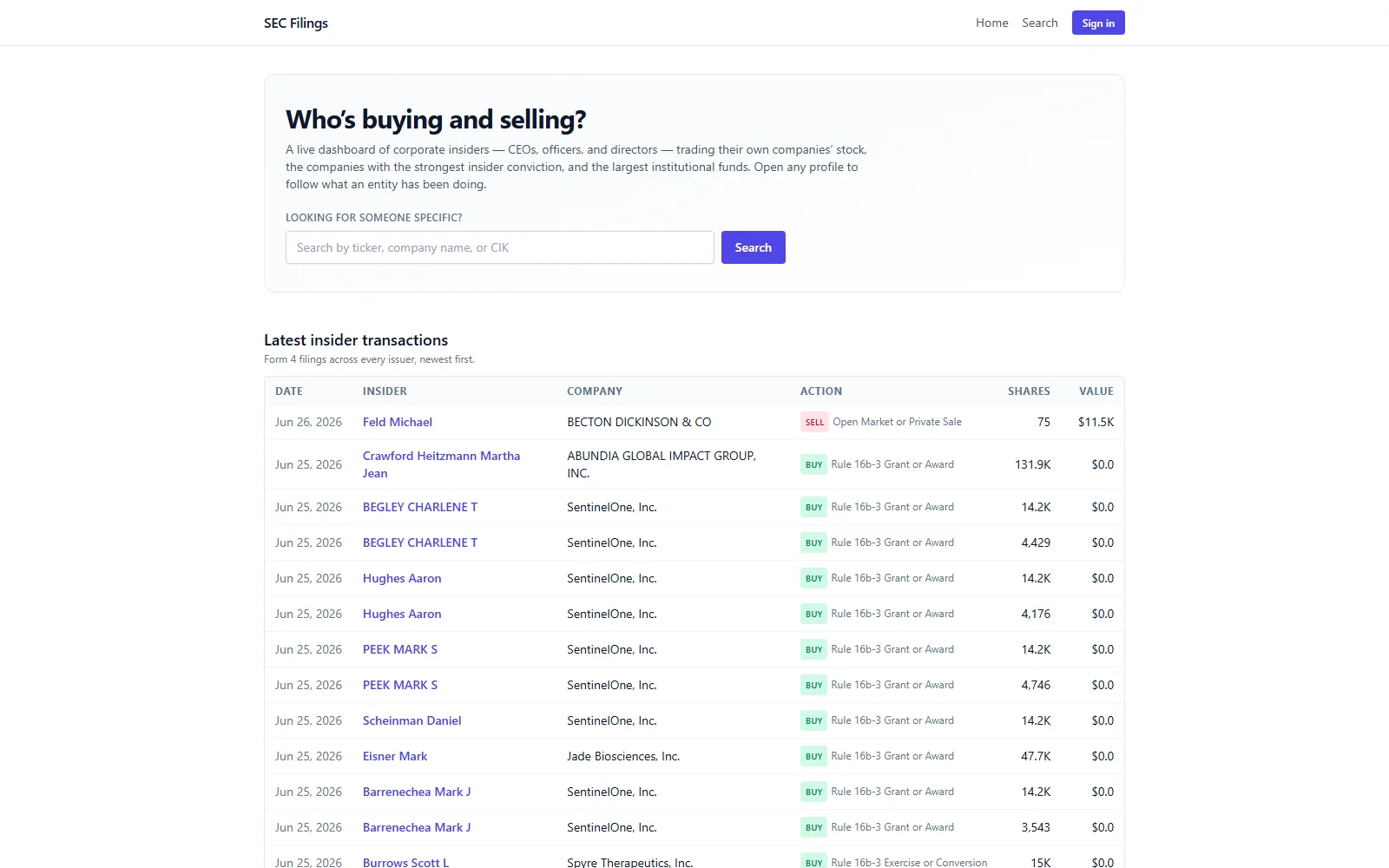
Task: Click the Sign in button
Action: (x=1098, y=23)
